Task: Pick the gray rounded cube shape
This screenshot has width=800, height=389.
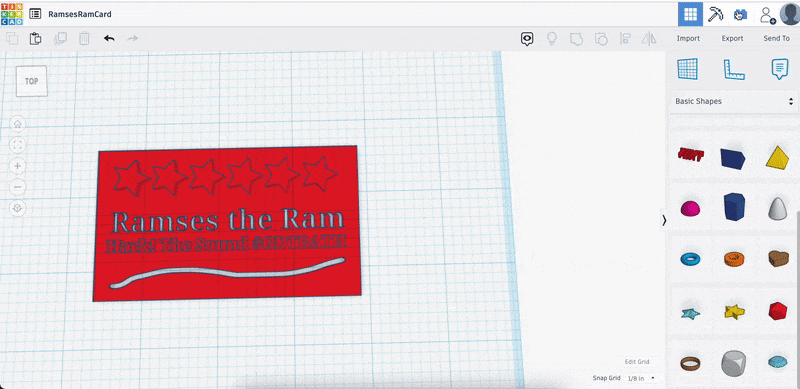Action: (x=734, y=363)
